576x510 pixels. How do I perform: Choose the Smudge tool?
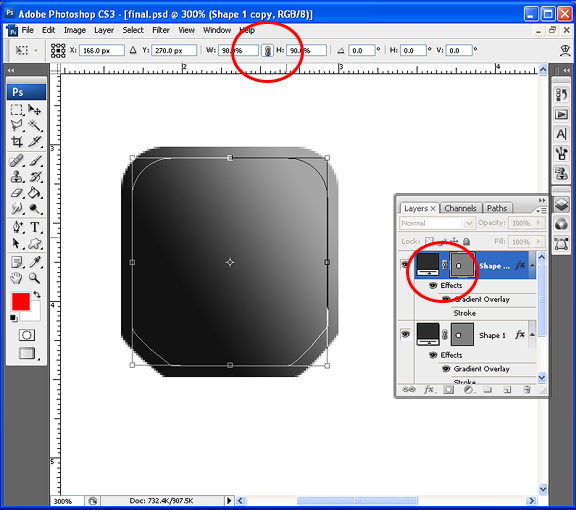[16, 208]
